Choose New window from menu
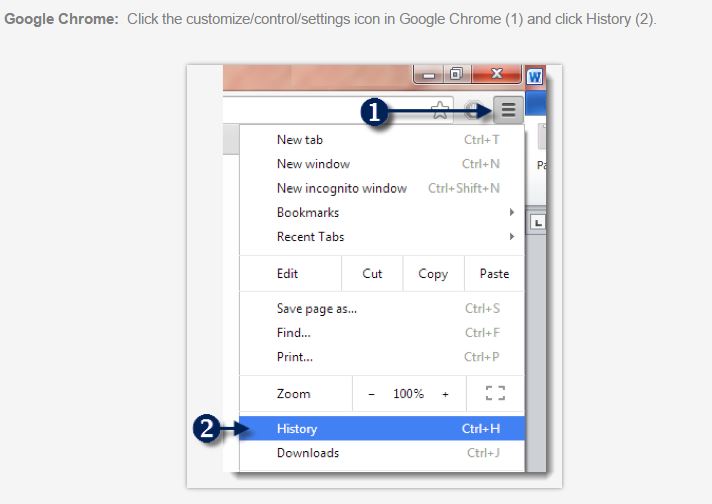The height and width of the screenshot is (504, 712). click(x=382, y=164)
